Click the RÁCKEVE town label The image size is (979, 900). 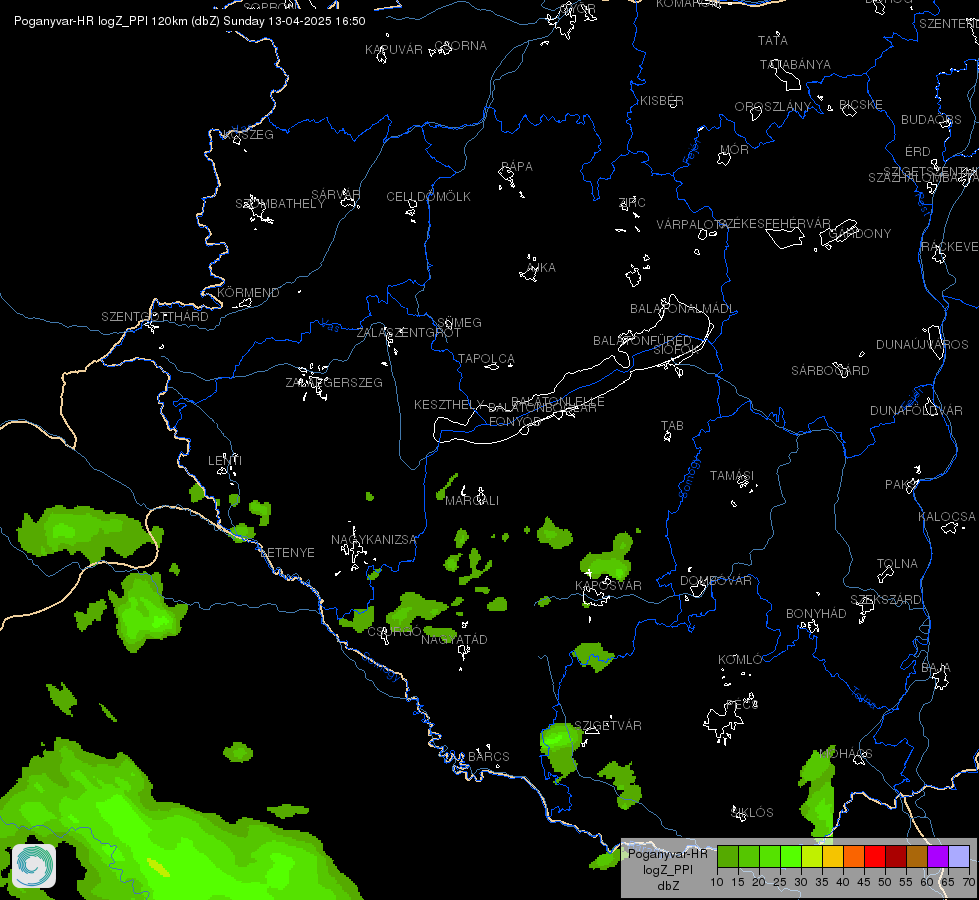[x=949, y=247]
